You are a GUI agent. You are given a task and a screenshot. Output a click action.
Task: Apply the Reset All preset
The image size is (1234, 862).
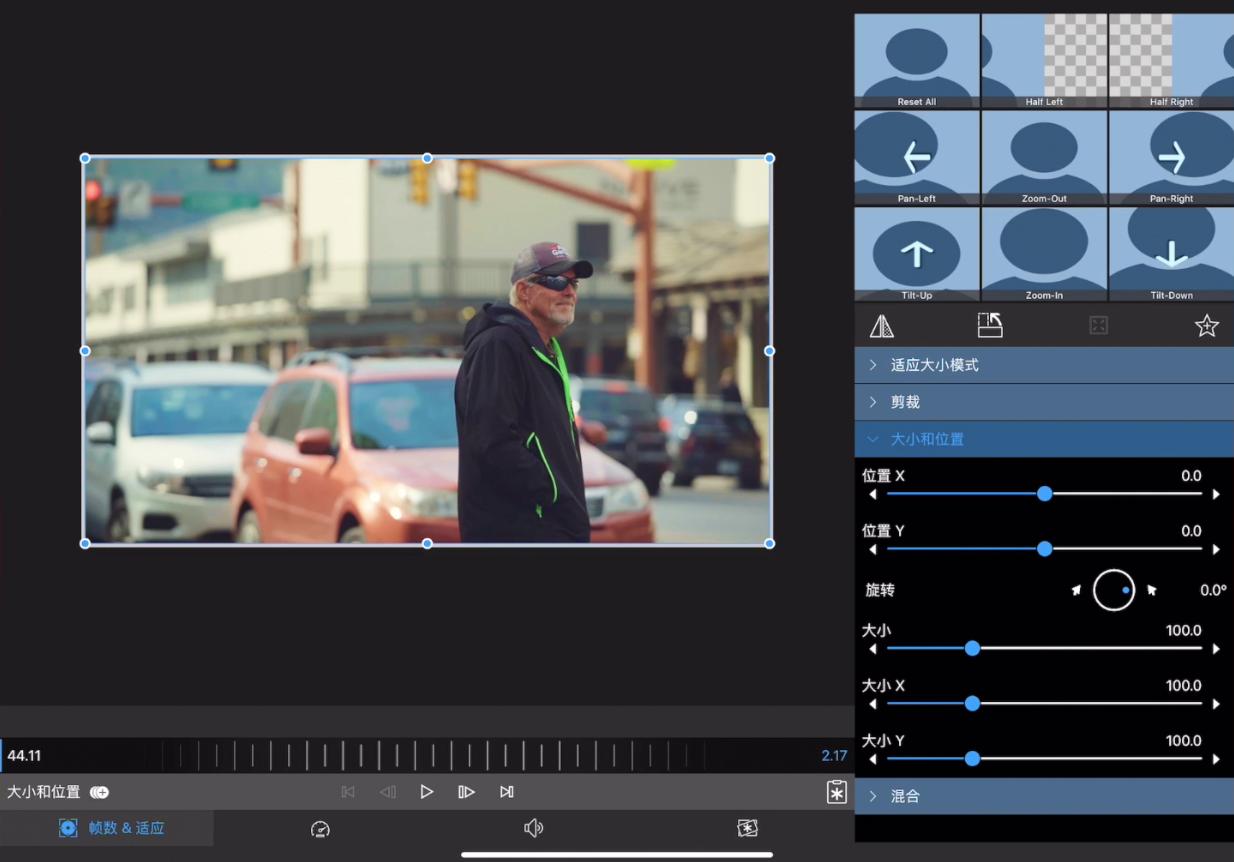916,58
